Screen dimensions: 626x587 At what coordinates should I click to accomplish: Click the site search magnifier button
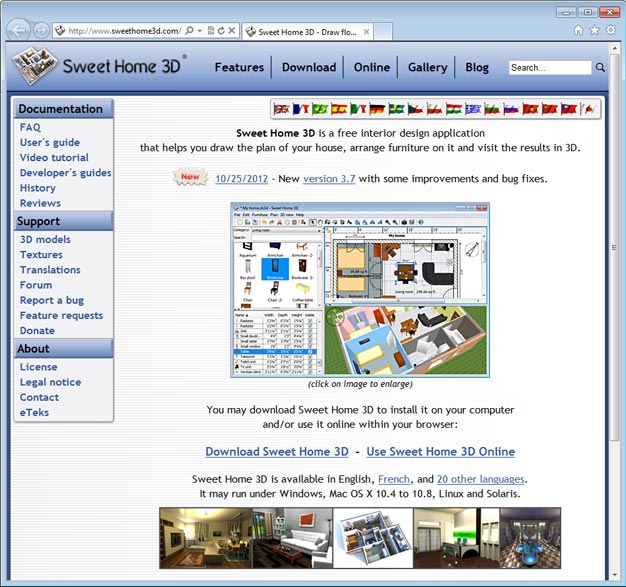point(600,67)
